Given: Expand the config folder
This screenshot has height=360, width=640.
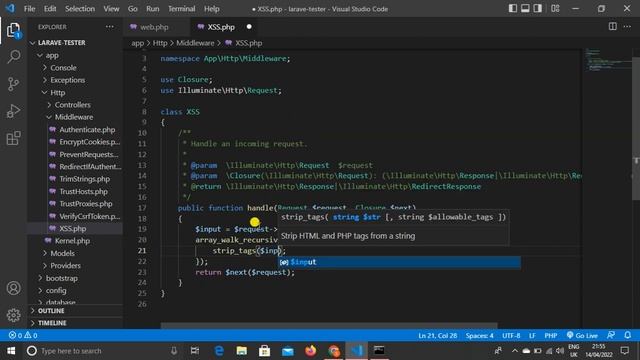Looking at the screenshot, I should 56,291.
